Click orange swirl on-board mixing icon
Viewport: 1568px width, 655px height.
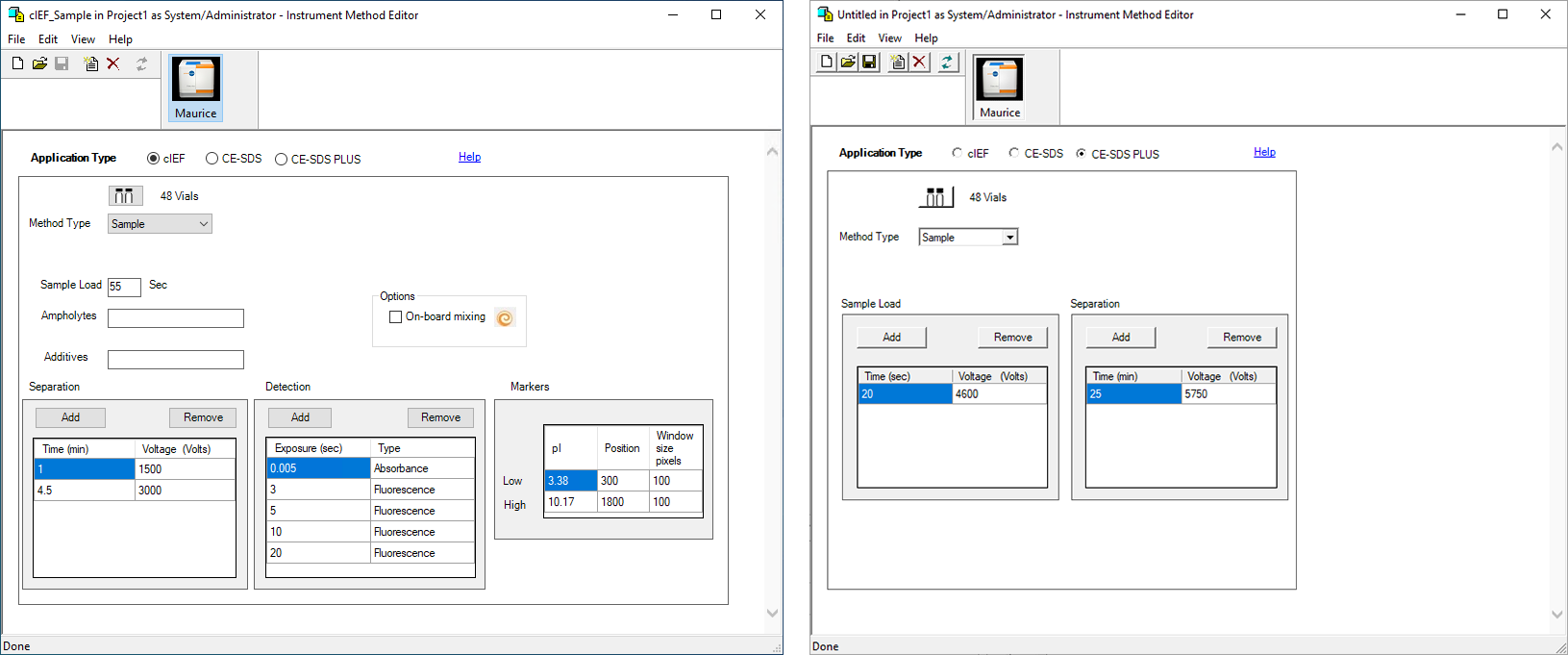[505, 317]
